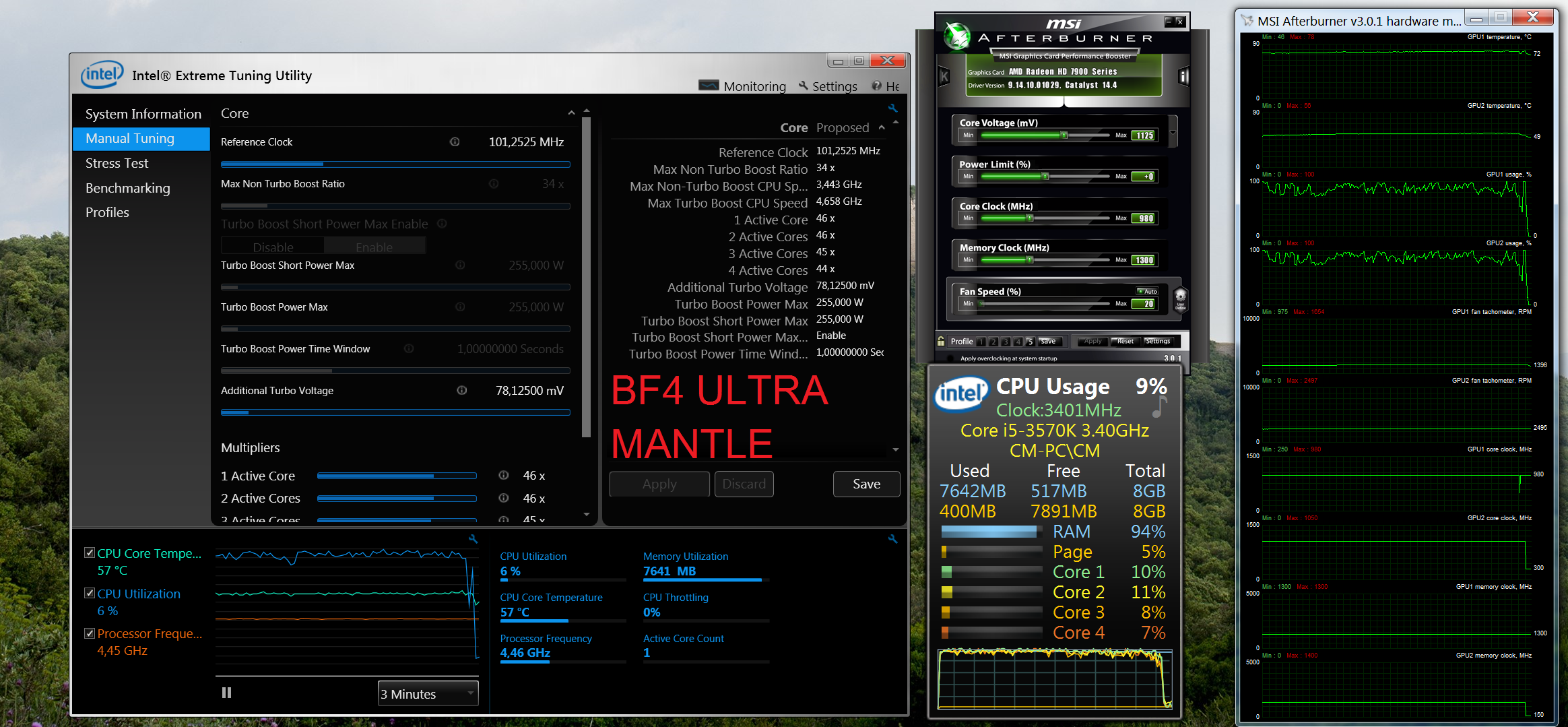Click the down arrow of the Proposed panel scrollbar
The height and width of the screenshot is (727, 1568).
click(896, 449)
